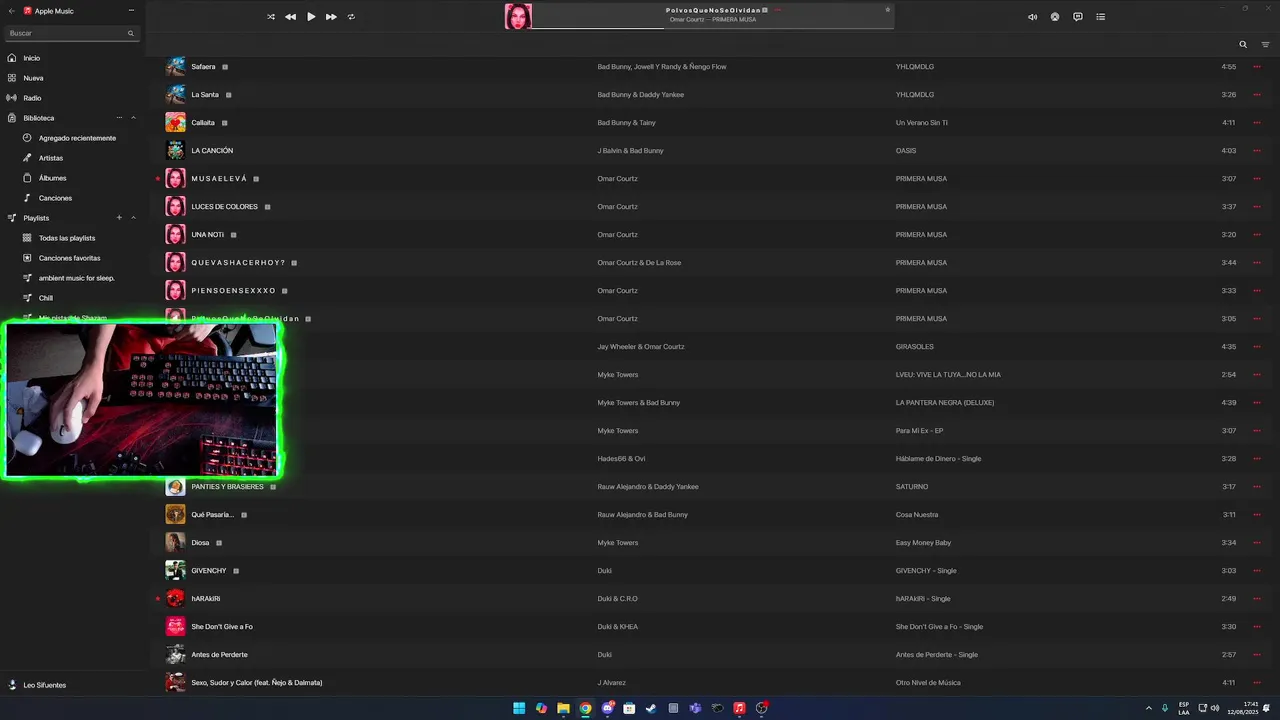The height and width of the screenshot is (720, 1280).
Task: Click the Buscar search field
Action: pyautogui.click(x=70, y=33)
